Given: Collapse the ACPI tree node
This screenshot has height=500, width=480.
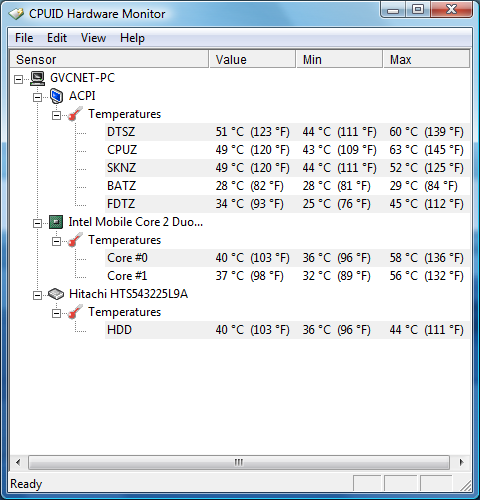Looking at the screenshot, I should (38, 97).
